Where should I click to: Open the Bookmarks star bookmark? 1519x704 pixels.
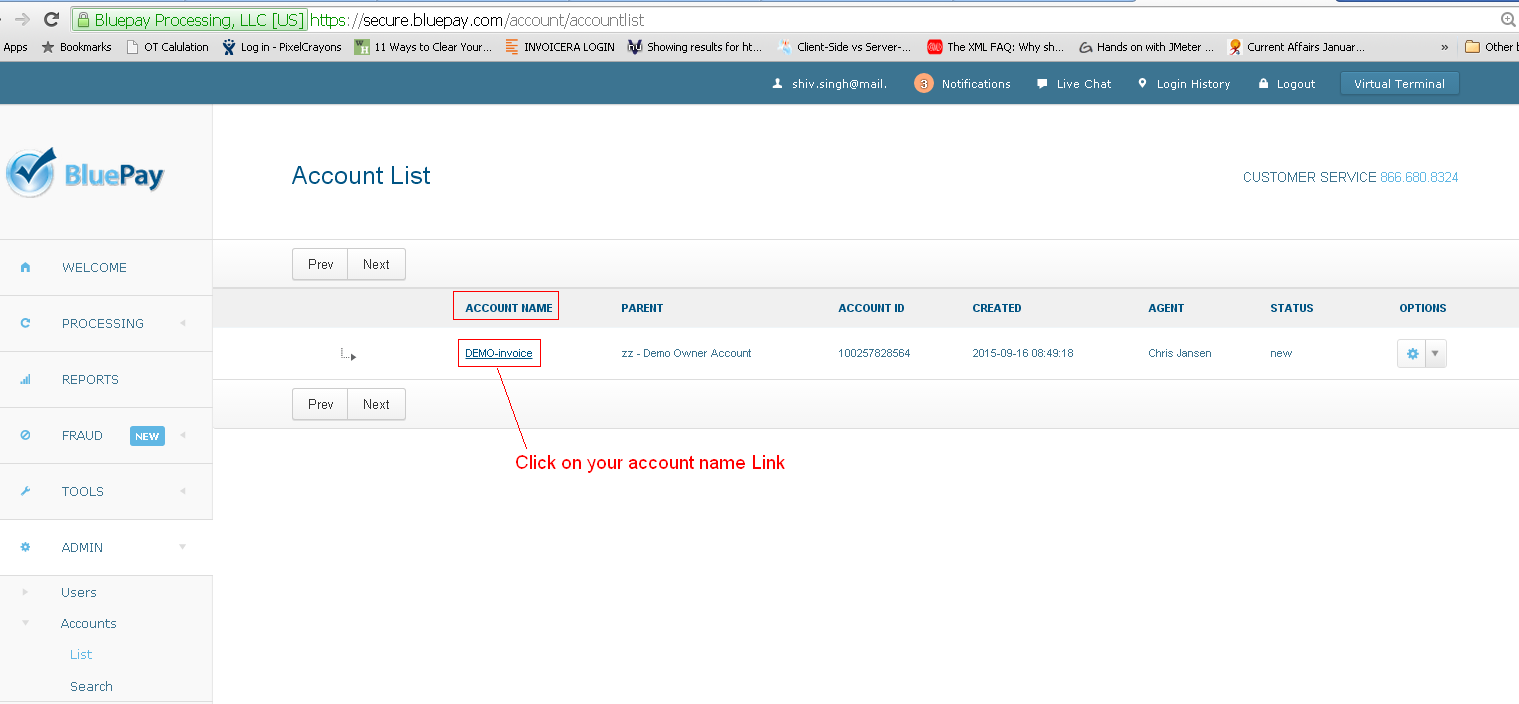(x=76, y=47)
